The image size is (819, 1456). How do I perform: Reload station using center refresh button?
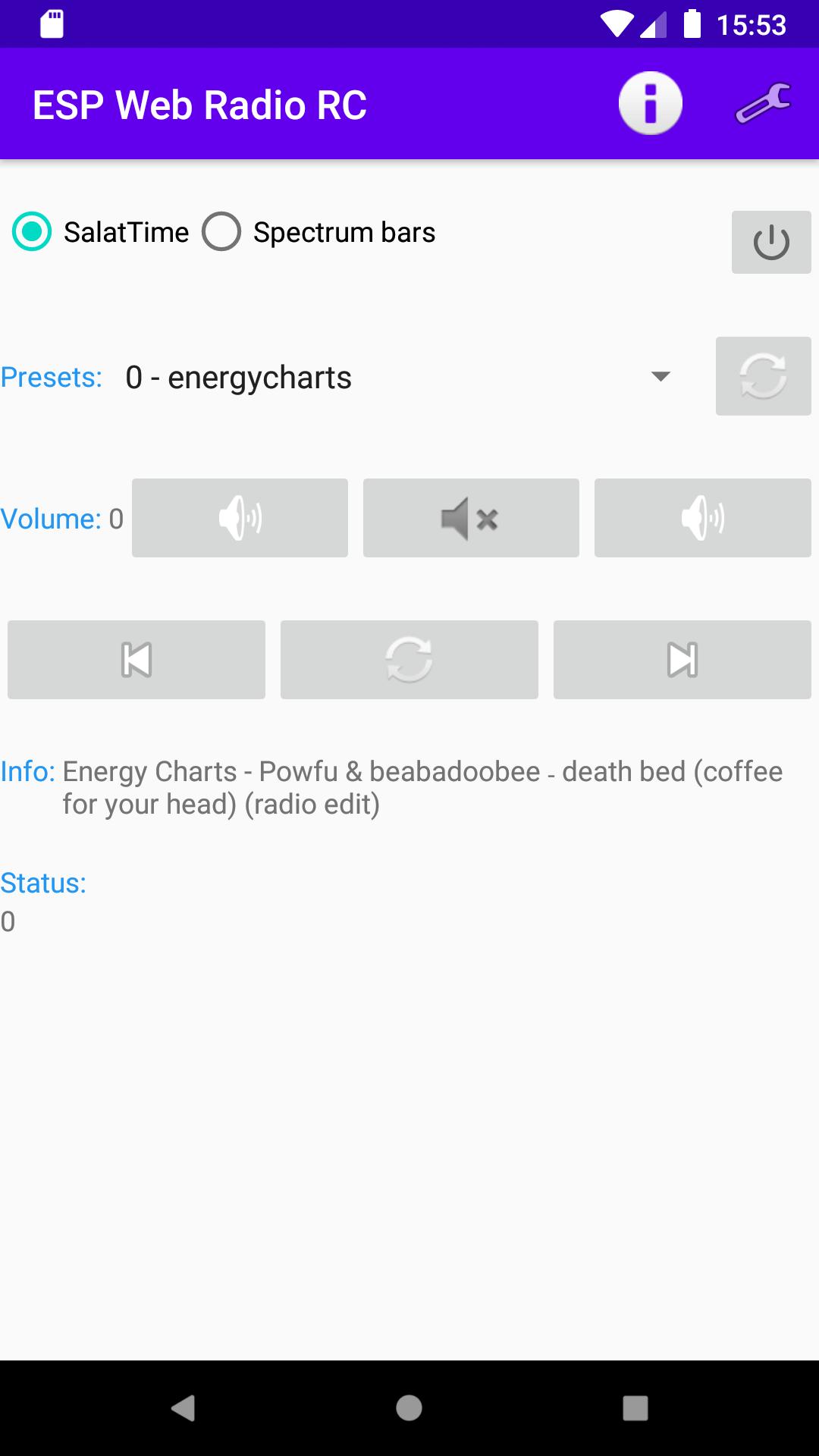(409, 660)
